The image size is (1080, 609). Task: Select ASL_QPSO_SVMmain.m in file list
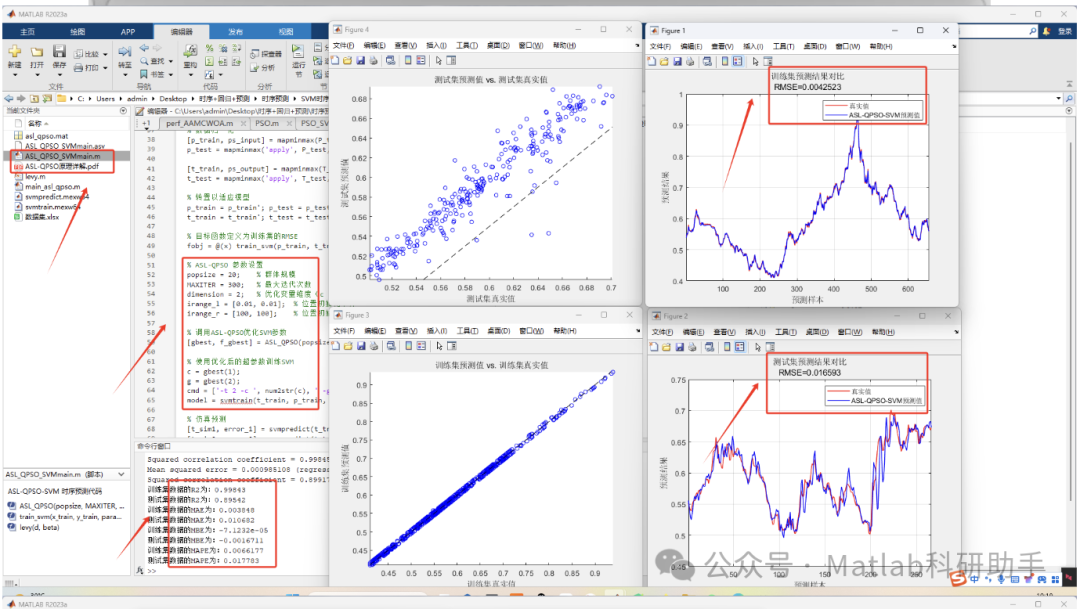click(62, 156)
